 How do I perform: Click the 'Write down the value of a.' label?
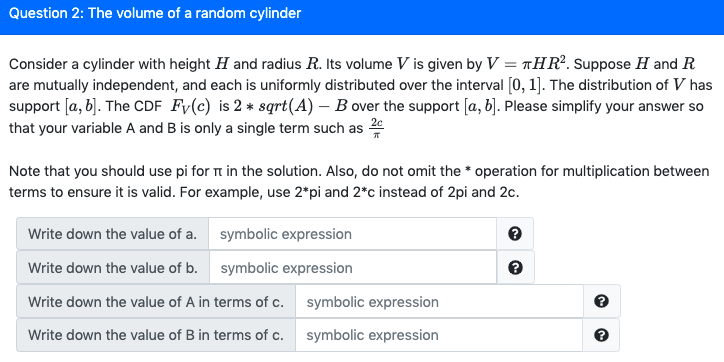pos(112,234)
